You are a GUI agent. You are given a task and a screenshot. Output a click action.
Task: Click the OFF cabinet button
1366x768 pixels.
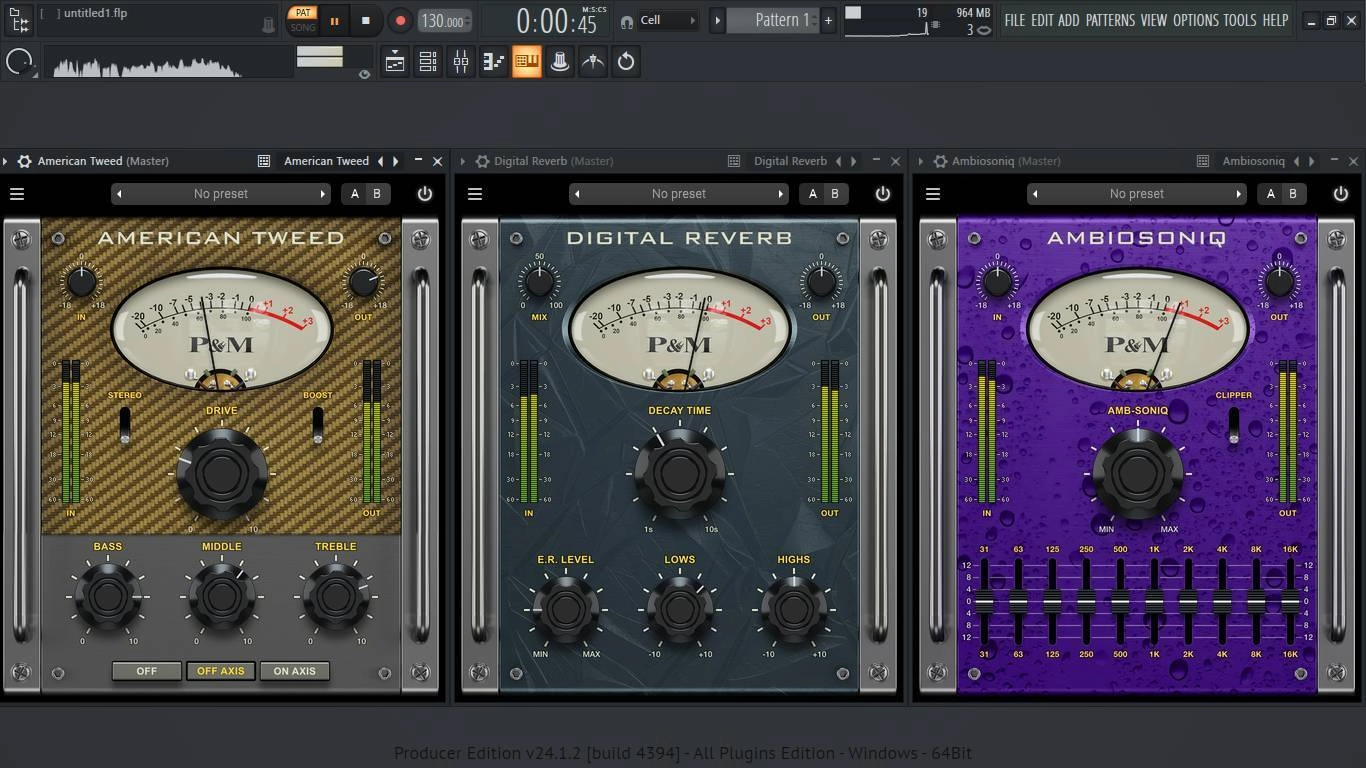(x=147, y=671)
